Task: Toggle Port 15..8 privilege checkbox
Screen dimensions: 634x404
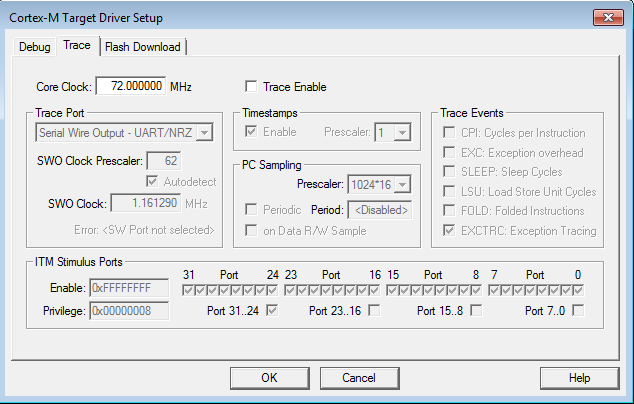Action: tap(476, 311)
